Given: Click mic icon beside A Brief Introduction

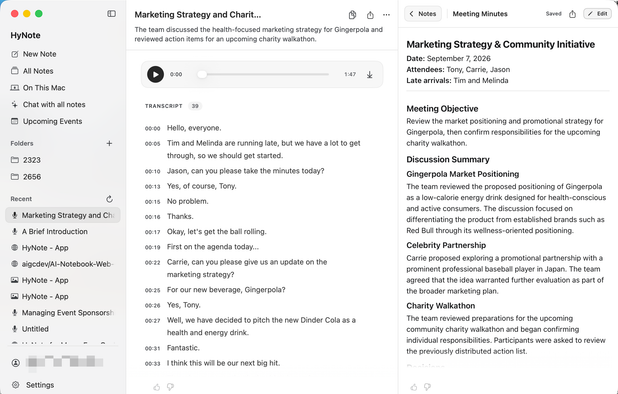Looking at the screenshot, I should click(x=15, y=232).
